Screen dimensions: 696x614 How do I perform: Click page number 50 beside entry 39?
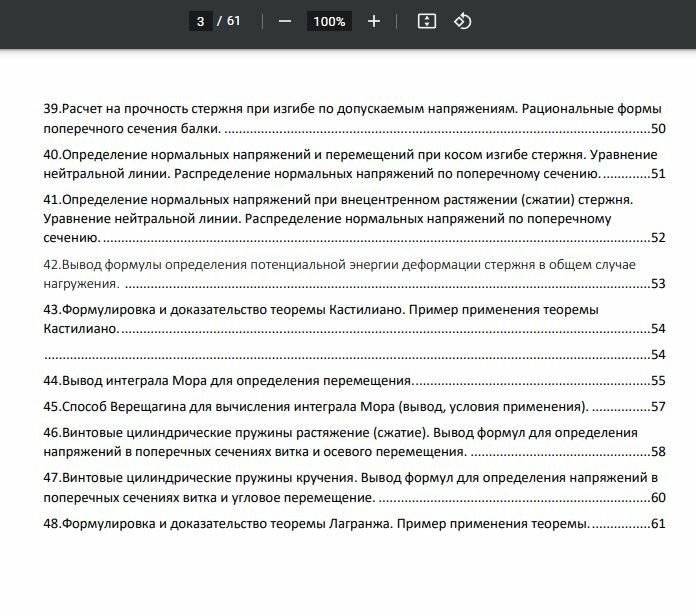(x=658, y=128)
